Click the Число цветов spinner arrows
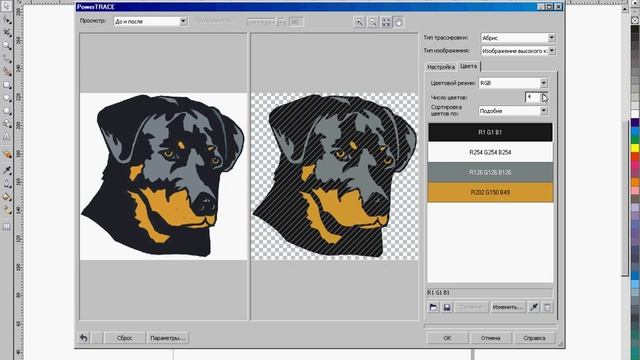640x360 pixels. [x=544, y=97]
